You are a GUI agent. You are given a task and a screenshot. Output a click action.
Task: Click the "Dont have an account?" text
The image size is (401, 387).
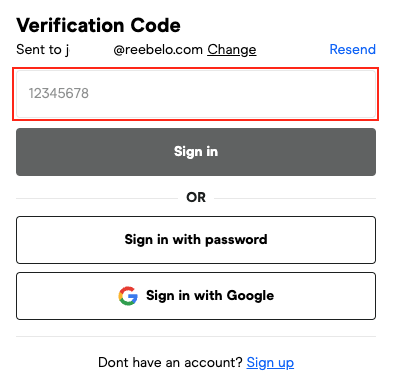pos(170,362)
